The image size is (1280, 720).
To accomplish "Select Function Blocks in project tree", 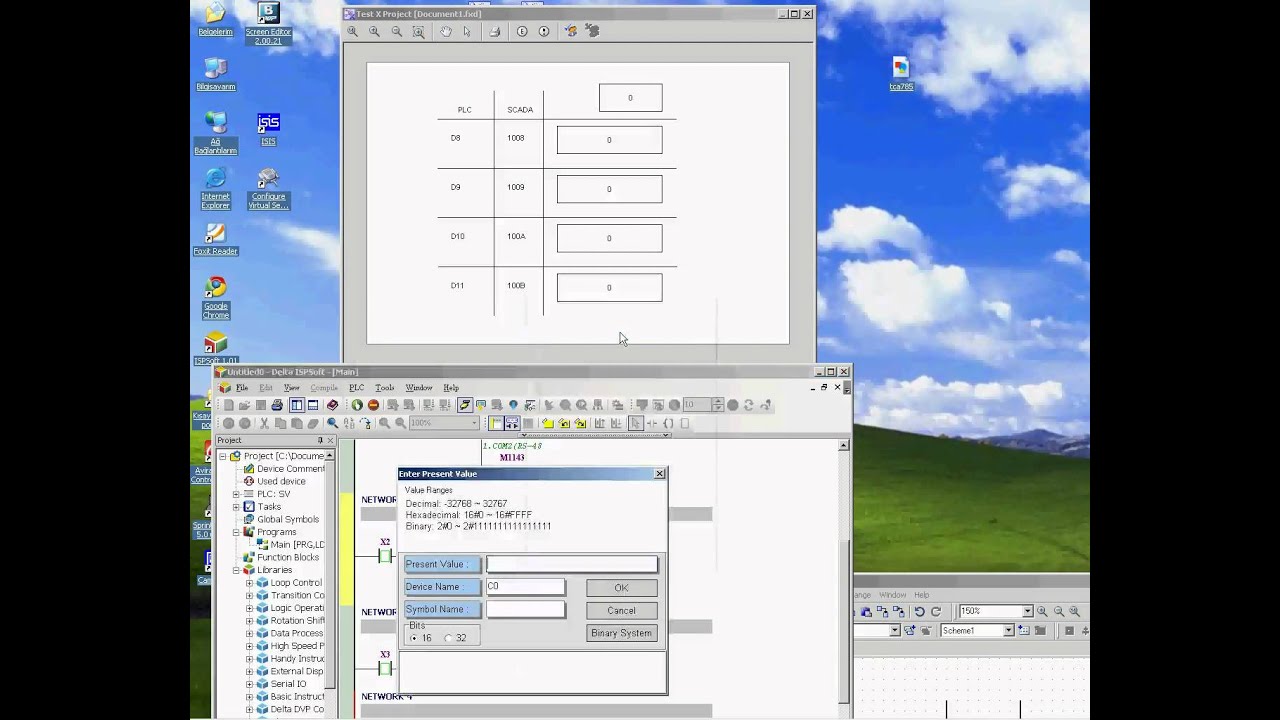I will [288, 557].
